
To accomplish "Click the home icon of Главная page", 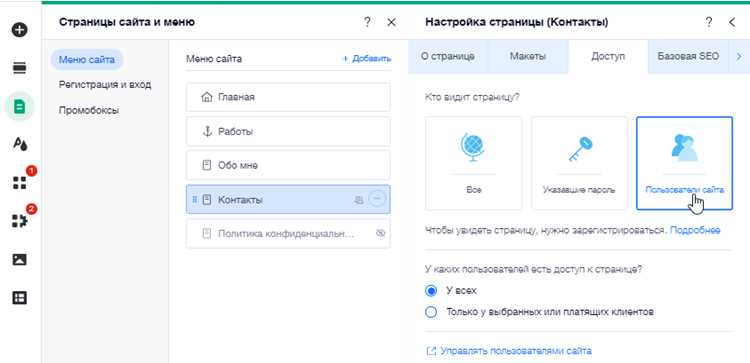I will click(207, 97).
